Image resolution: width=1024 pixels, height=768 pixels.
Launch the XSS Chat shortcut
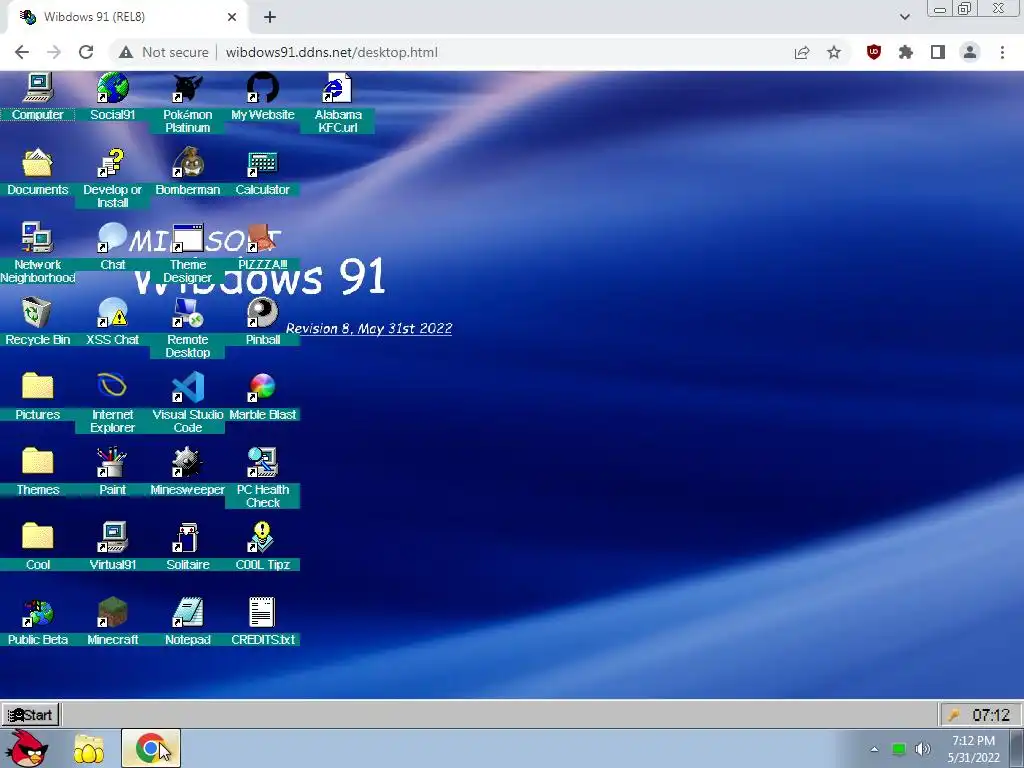point(112,321)
